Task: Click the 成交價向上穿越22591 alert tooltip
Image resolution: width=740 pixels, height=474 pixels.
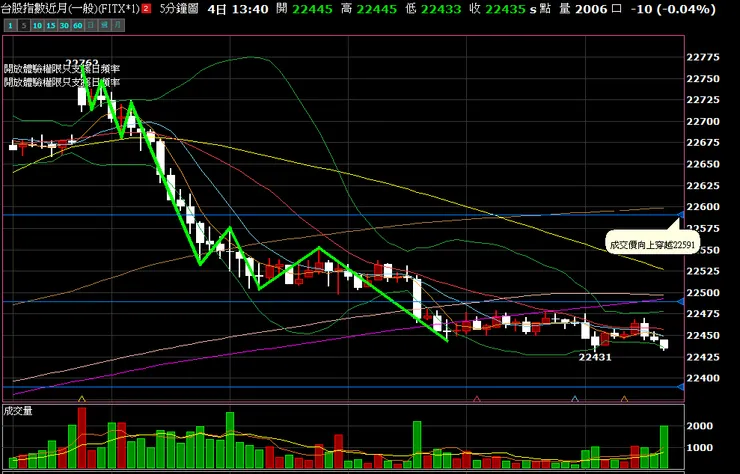Action: tap(652, 242)
